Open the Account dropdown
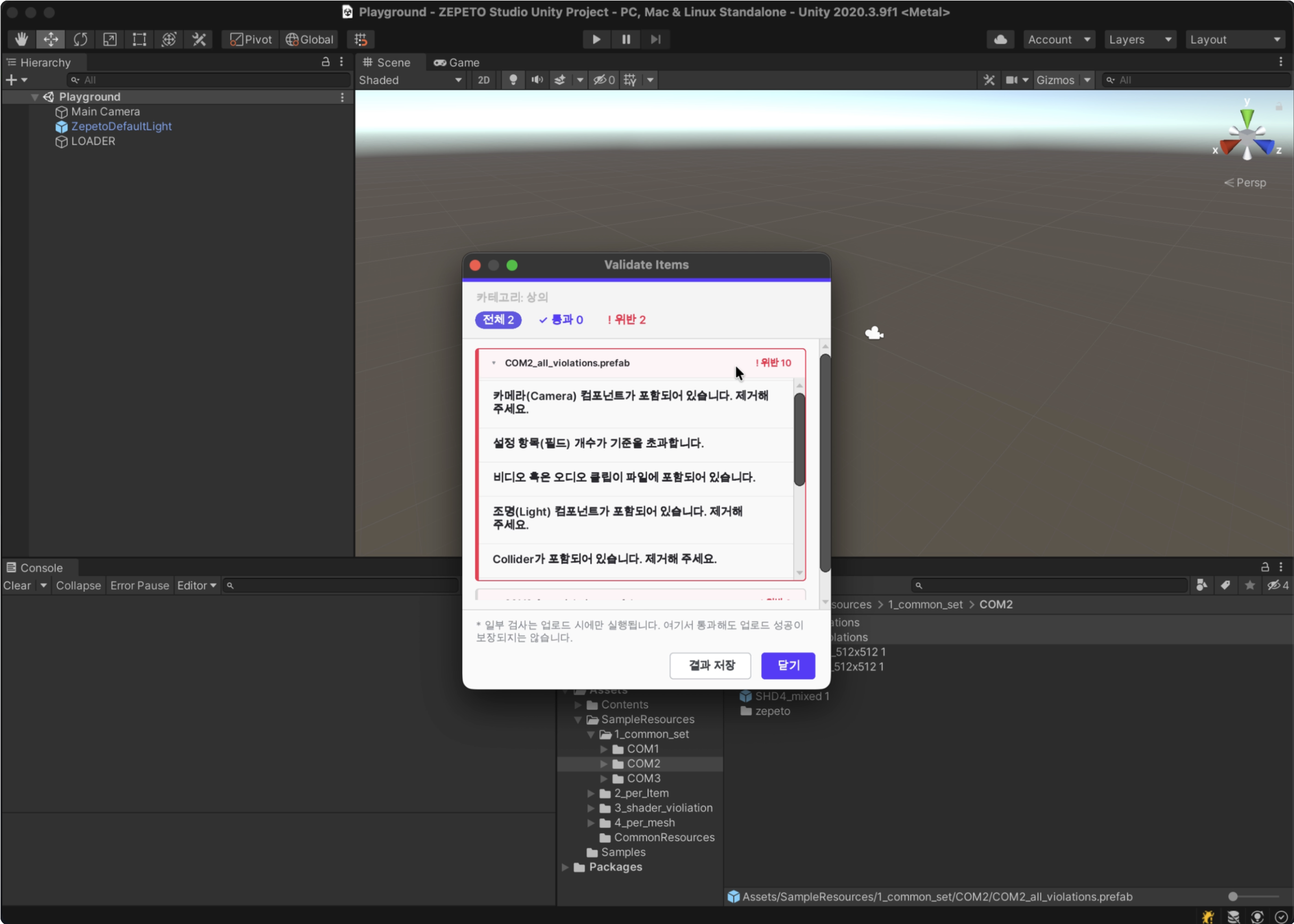 1059,39
